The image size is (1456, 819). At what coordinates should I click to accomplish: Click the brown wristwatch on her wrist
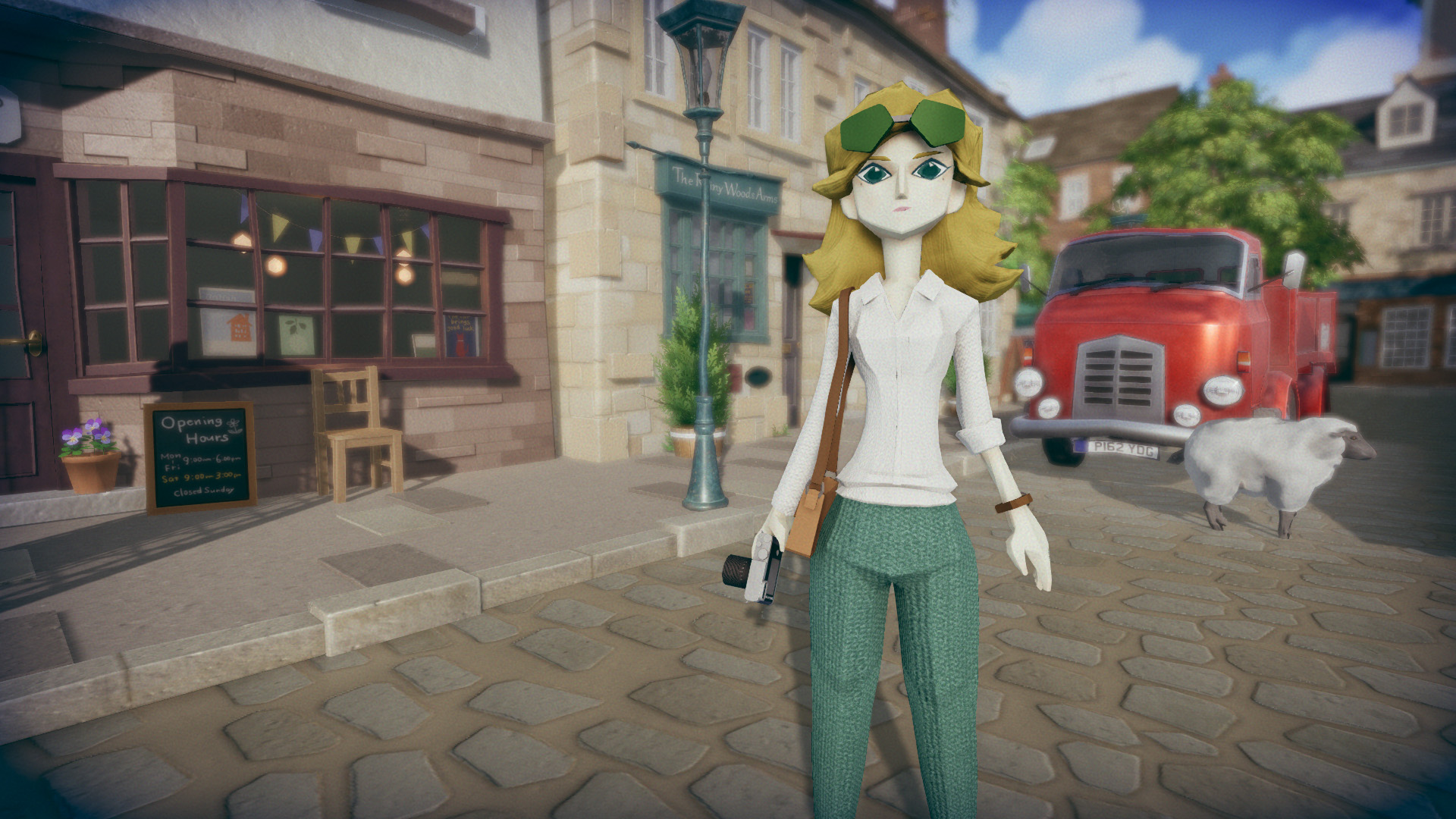tap(1014, 503)
